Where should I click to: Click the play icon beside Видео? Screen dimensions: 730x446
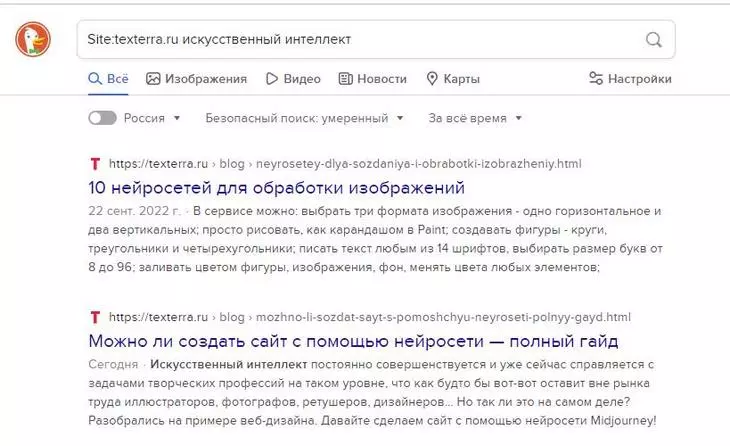point(271,79)
